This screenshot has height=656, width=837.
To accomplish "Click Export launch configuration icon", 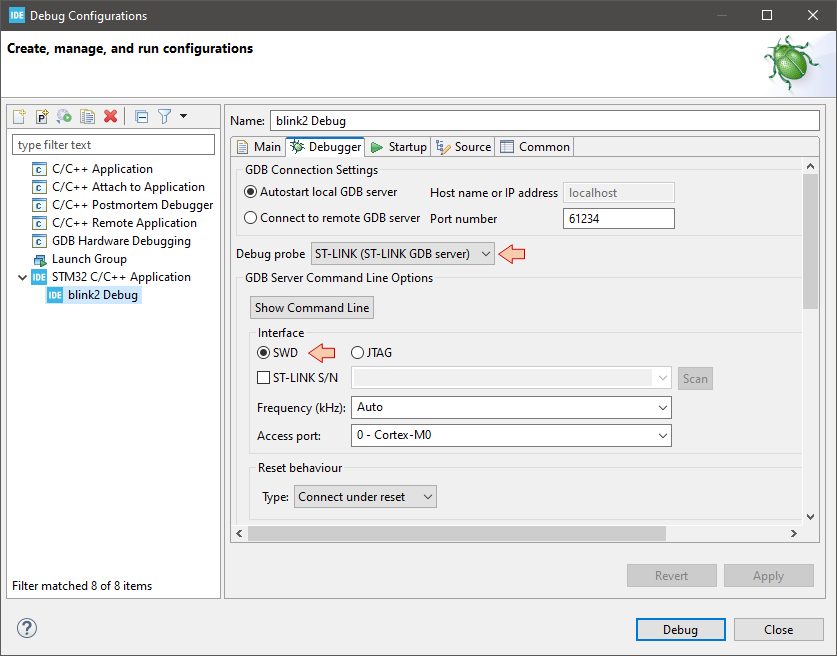I will click(x=65, y=116).
